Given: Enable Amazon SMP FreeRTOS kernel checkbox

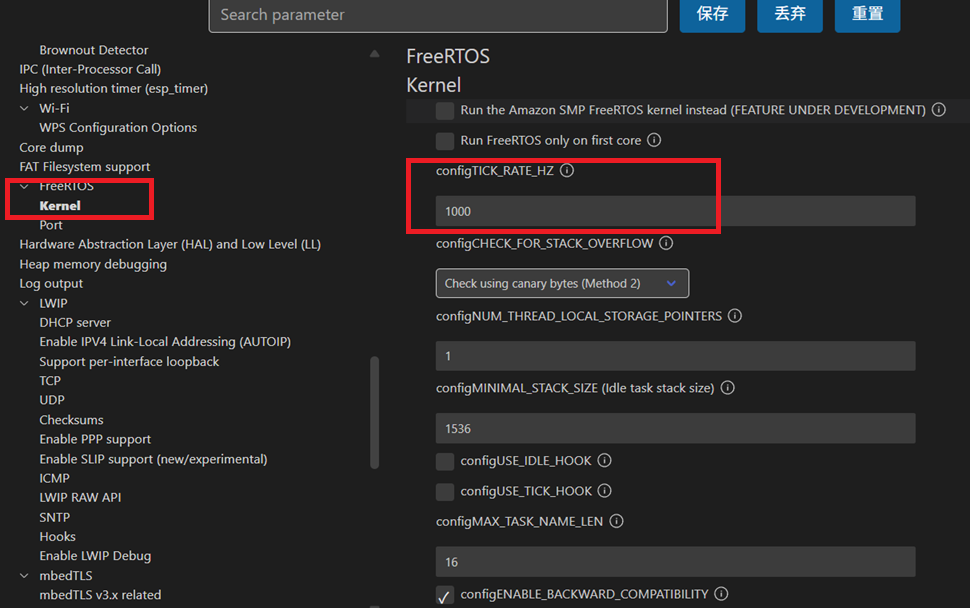Looking at the screenshot, I should 445,111.
